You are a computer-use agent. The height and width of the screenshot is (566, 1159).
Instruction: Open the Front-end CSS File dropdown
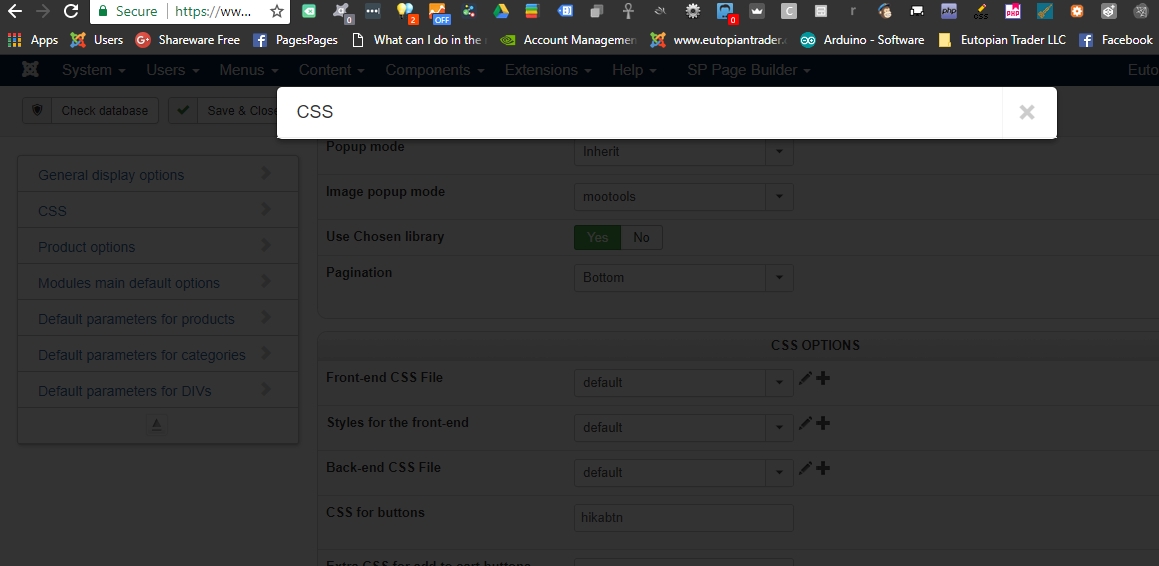click(x=684, y=383)
